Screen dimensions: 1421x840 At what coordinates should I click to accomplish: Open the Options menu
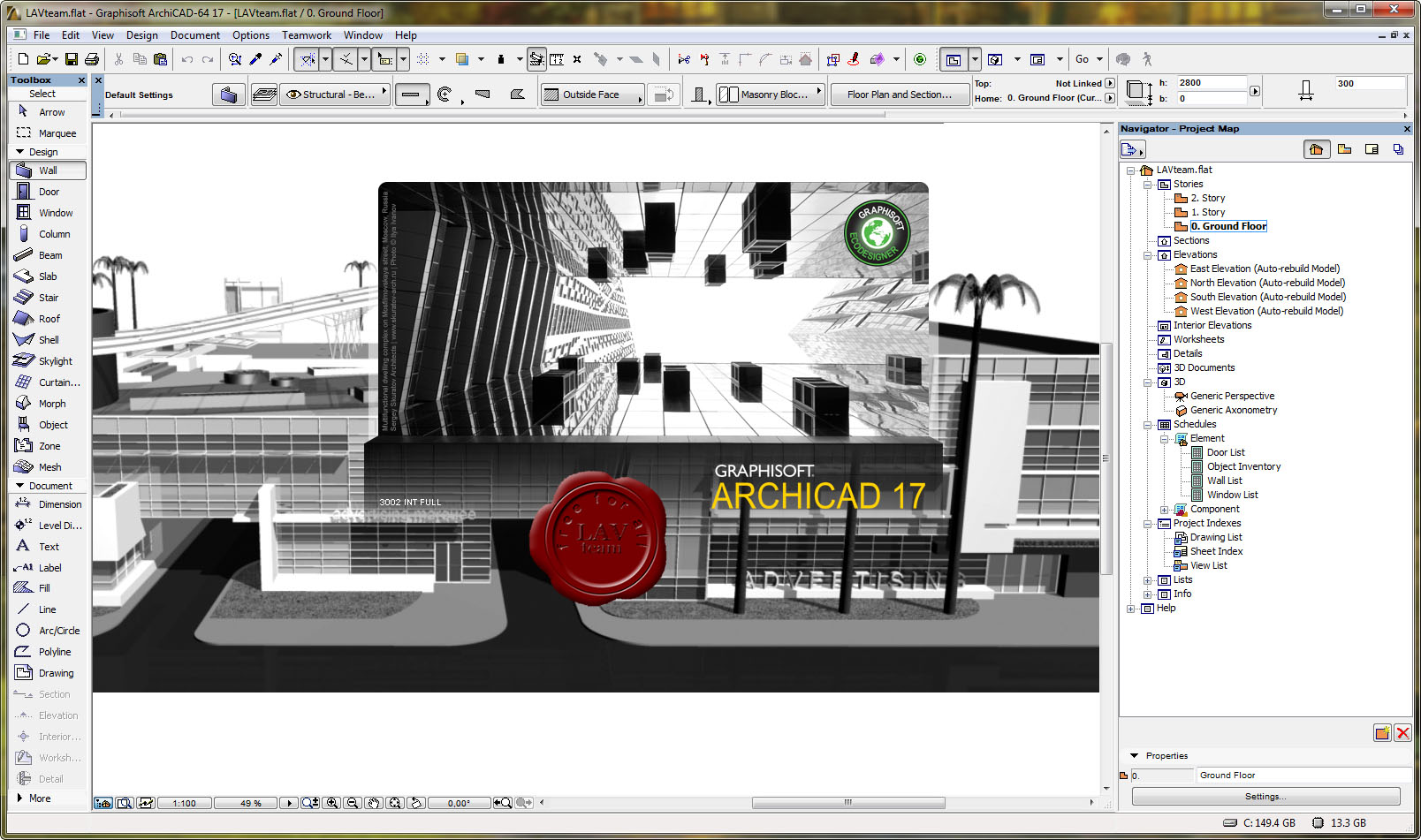pyautogui.click(x=251, y=35)
